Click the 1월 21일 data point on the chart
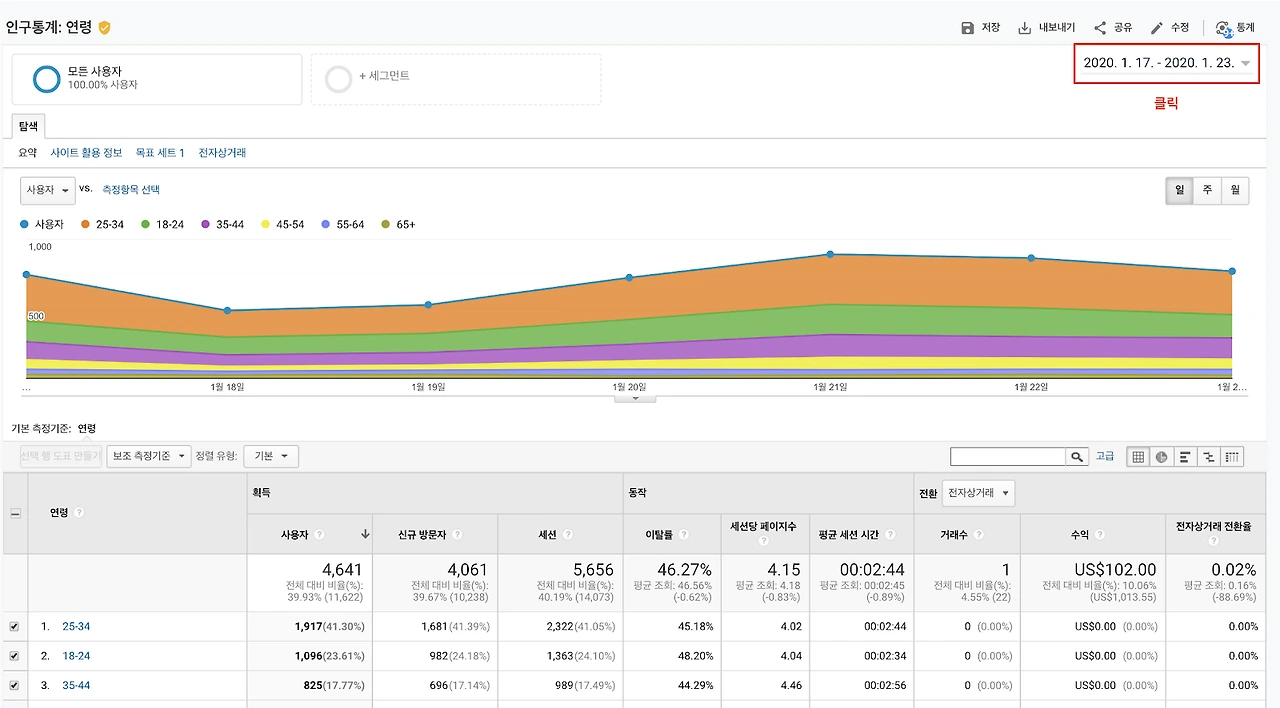1280x708 pixels. (x=830, y=254)
